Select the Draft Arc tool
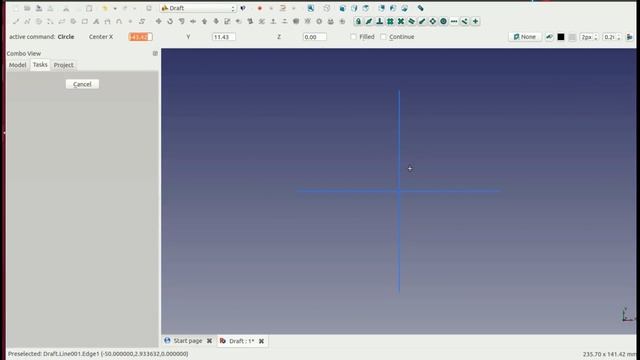 pyautogui.click(x=50, y=21)
